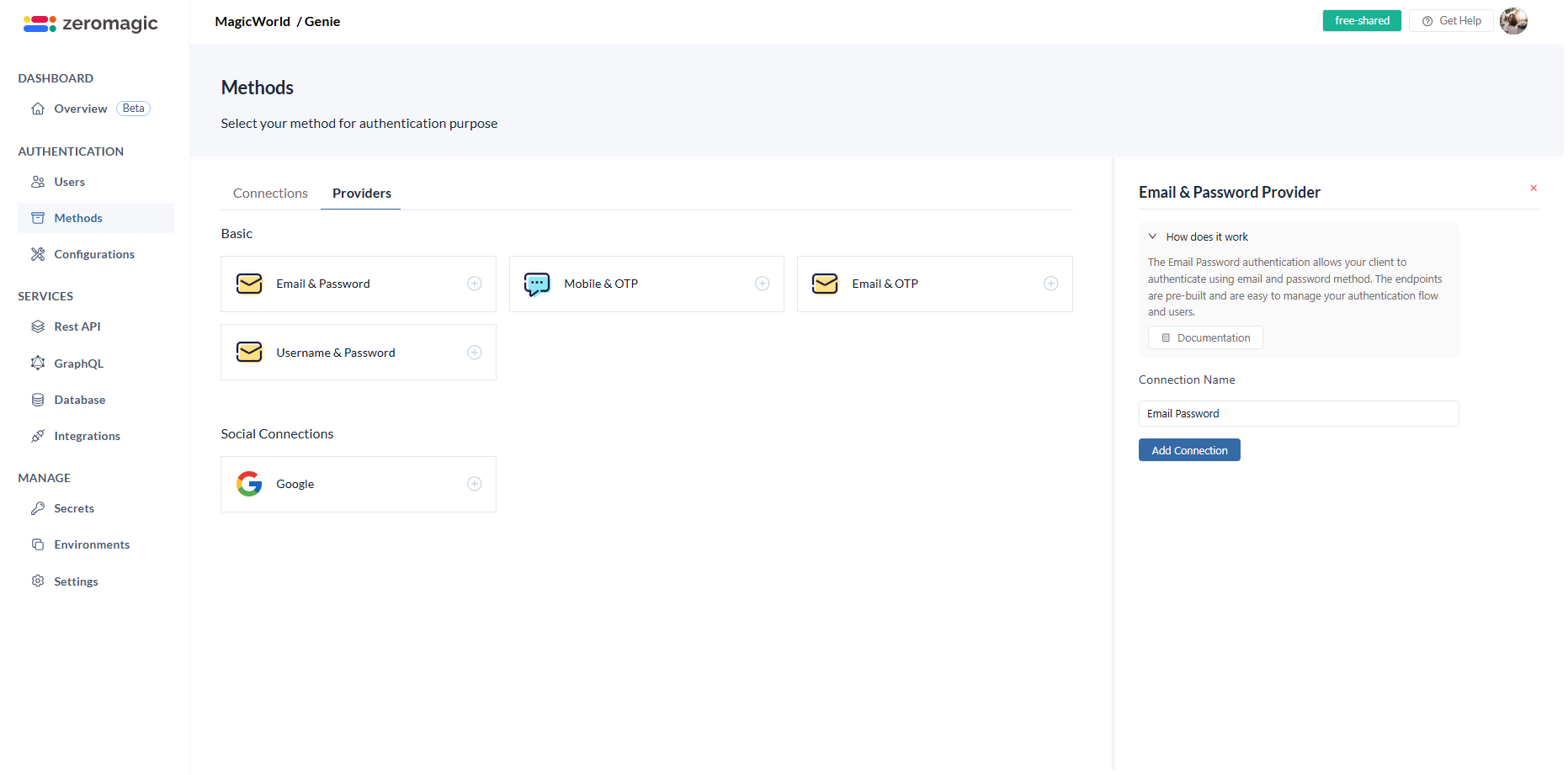Select the Users icon under Authentication

pyautogui.click(x=38, y=182)
